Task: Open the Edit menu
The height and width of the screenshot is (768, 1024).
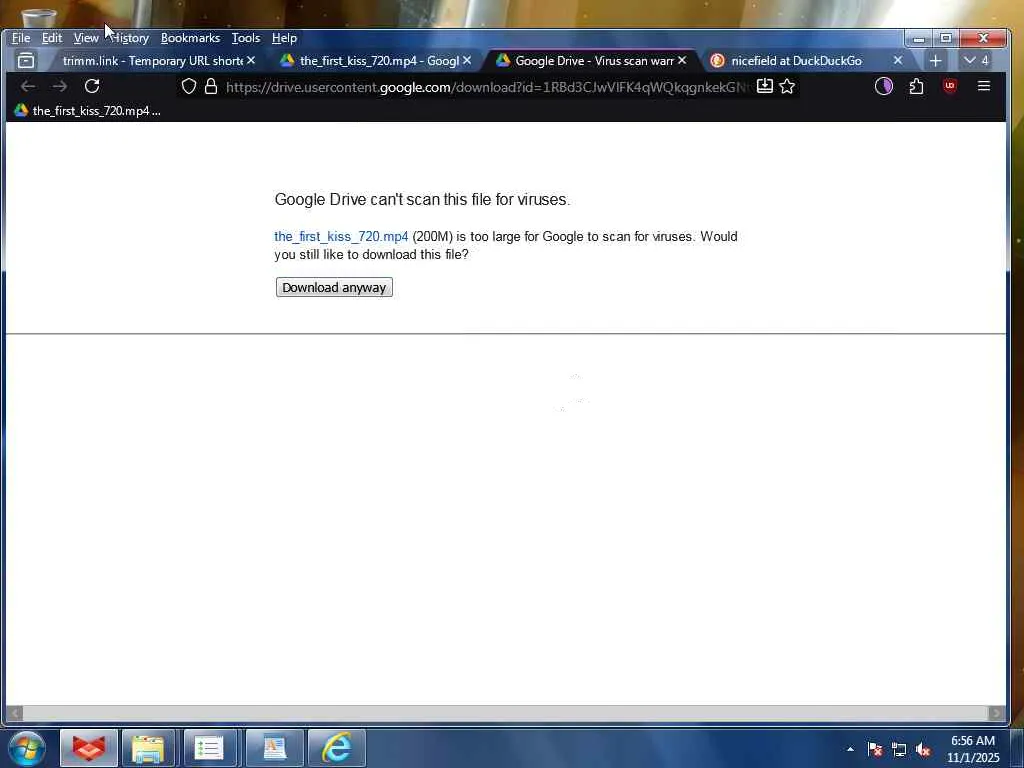Action: (x=52, y=38)
